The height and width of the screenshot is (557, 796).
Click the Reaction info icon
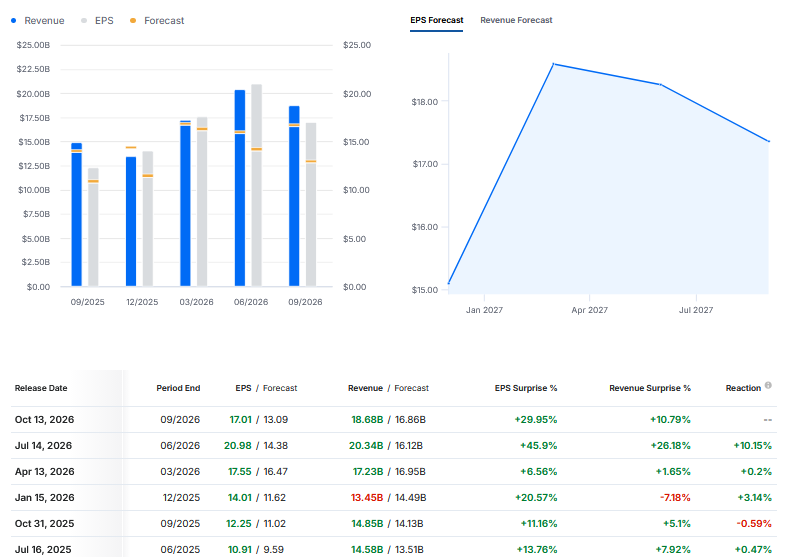[x=768, y=385]
